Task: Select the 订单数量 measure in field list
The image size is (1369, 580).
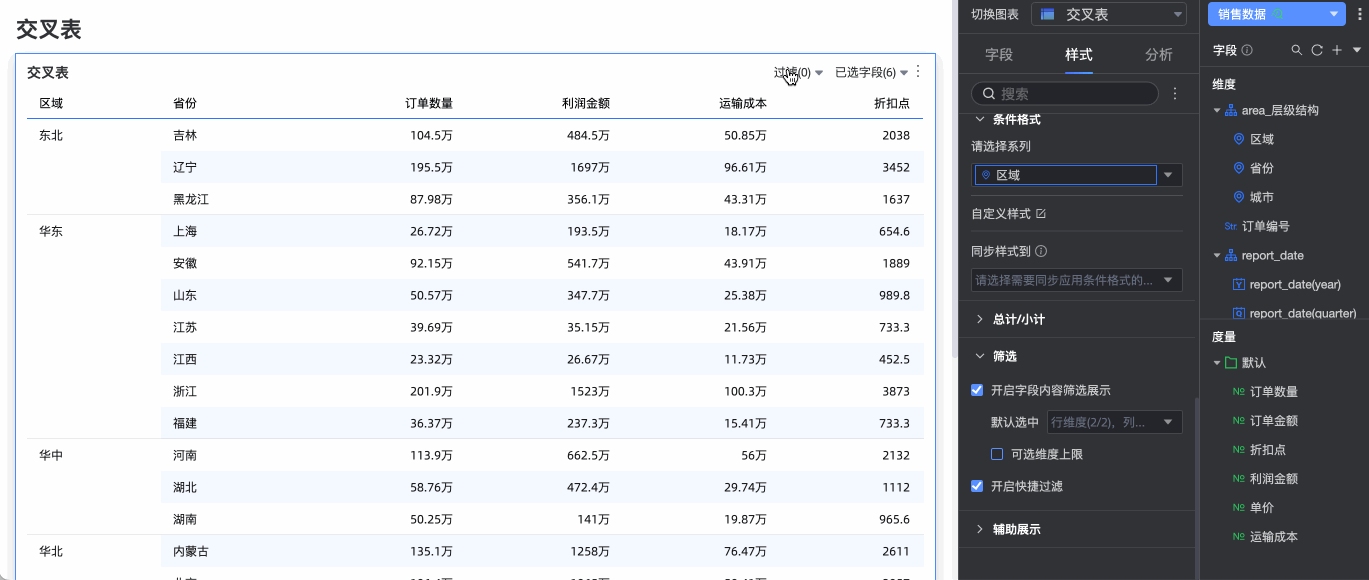Action: tap(1274, 392)
